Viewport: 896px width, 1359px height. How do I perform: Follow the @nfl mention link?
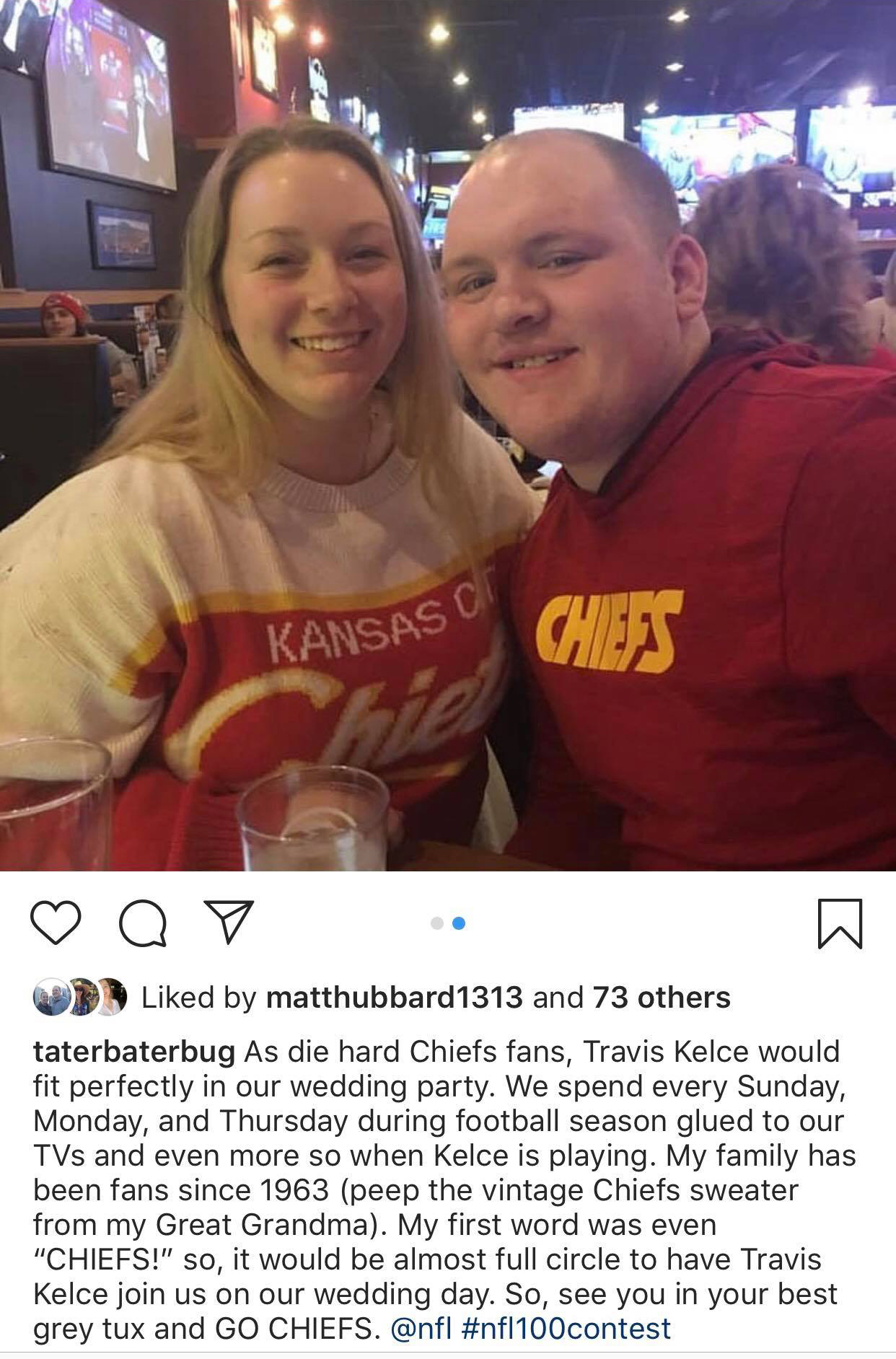point(421,1328)
